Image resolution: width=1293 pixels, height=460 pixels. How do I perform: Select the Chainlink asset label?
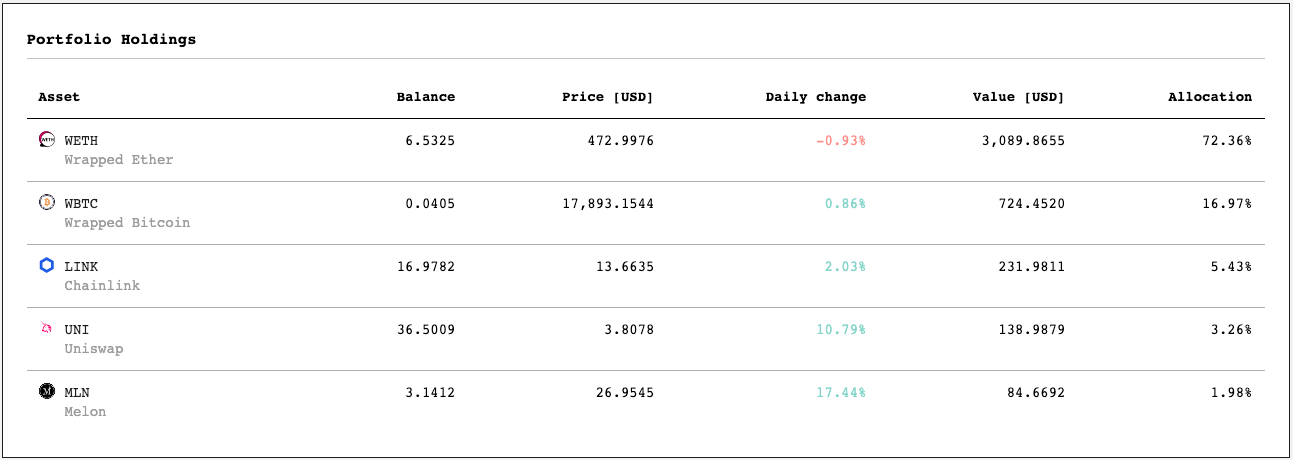(x=102, y=286)
